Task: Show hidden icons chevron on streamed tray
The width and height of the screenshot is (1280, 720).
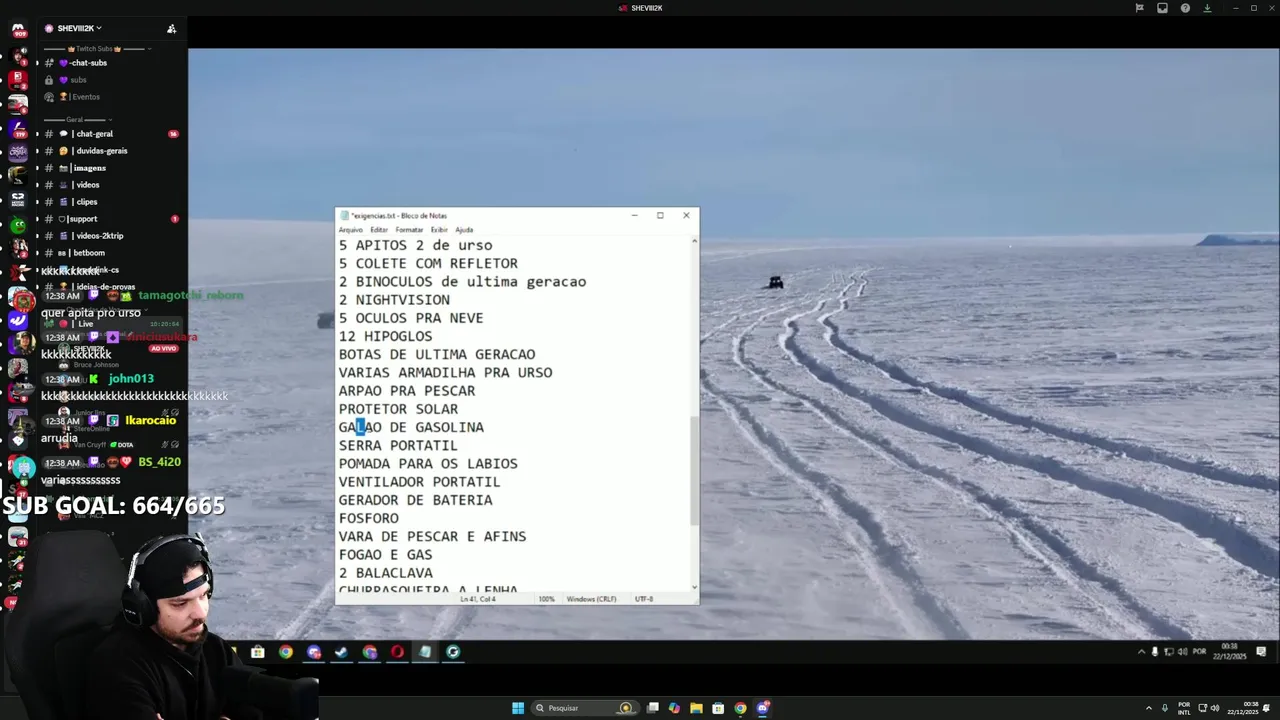Action: coord(1141,652)
